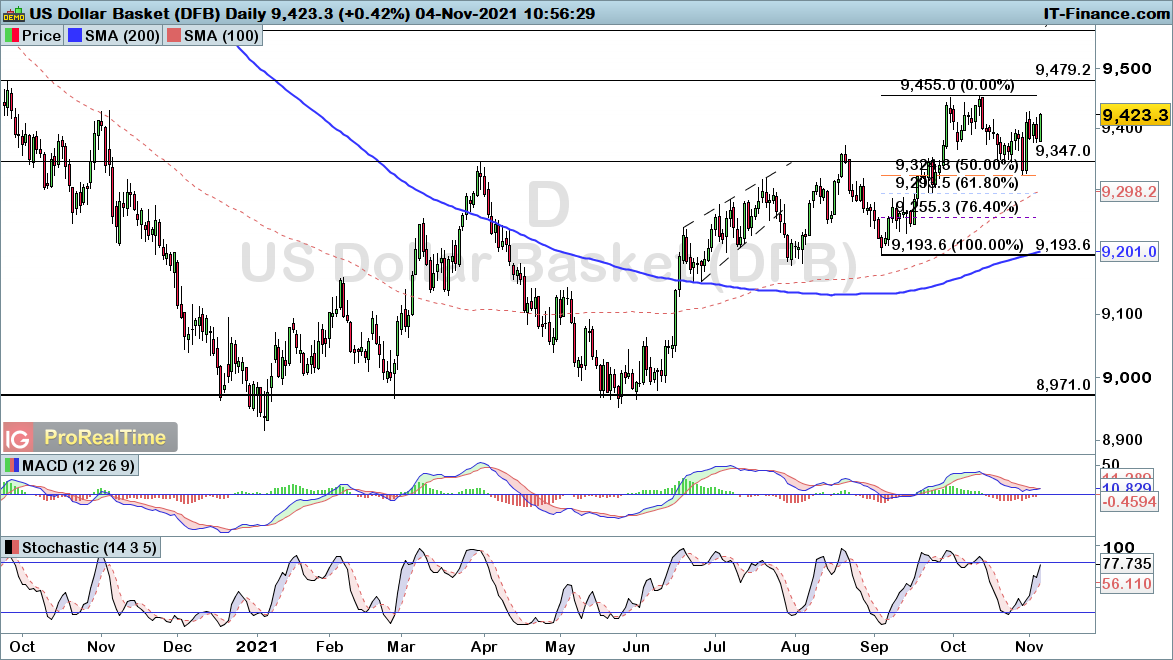The width and height of the screenshot is (1173, 660).
Task: Click the 2021 label on the time axis
Action: point(257,647)
